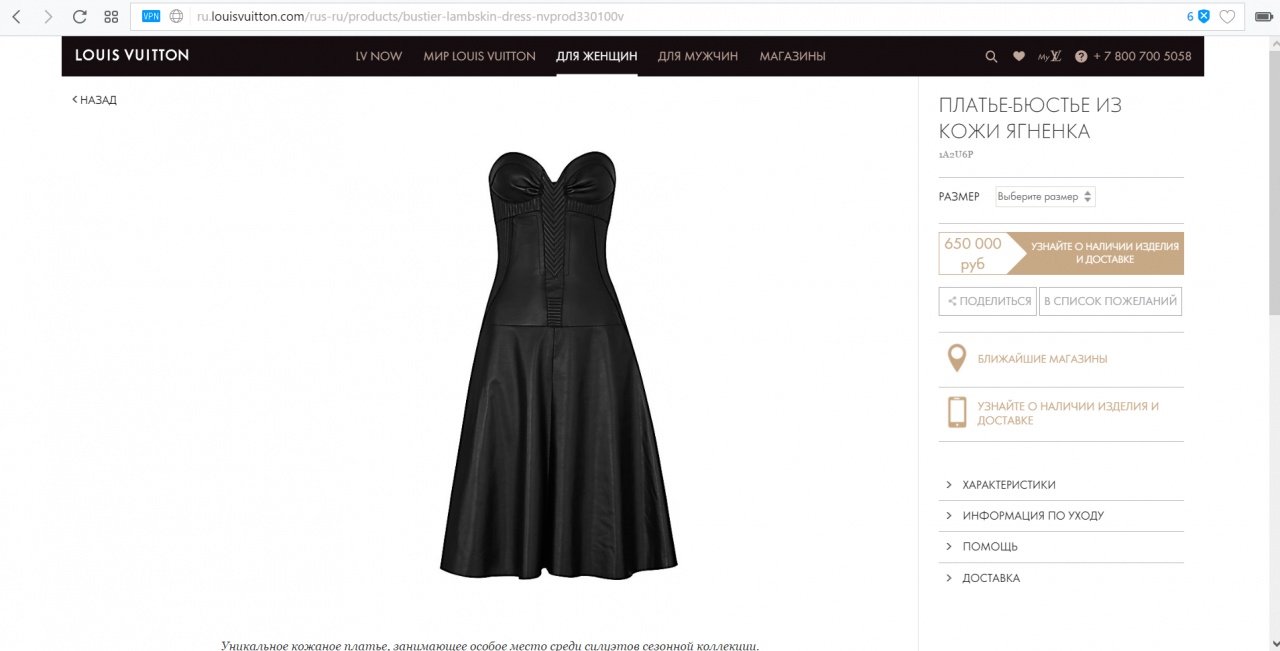This screenshot has width=1280, height=651.
Task: Expand the Характеристики section
Action: (1009, 485)
